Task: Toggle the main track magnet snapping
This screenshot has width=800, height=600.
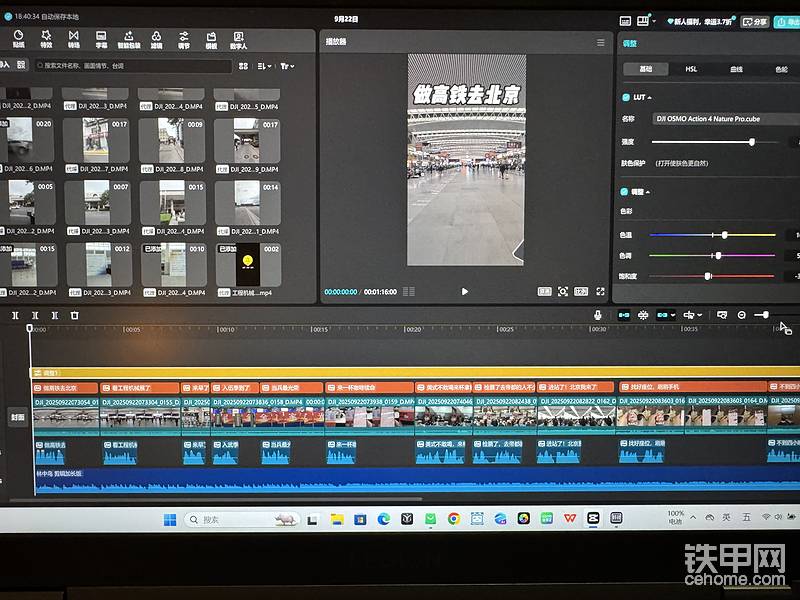Action: (623, 315)
